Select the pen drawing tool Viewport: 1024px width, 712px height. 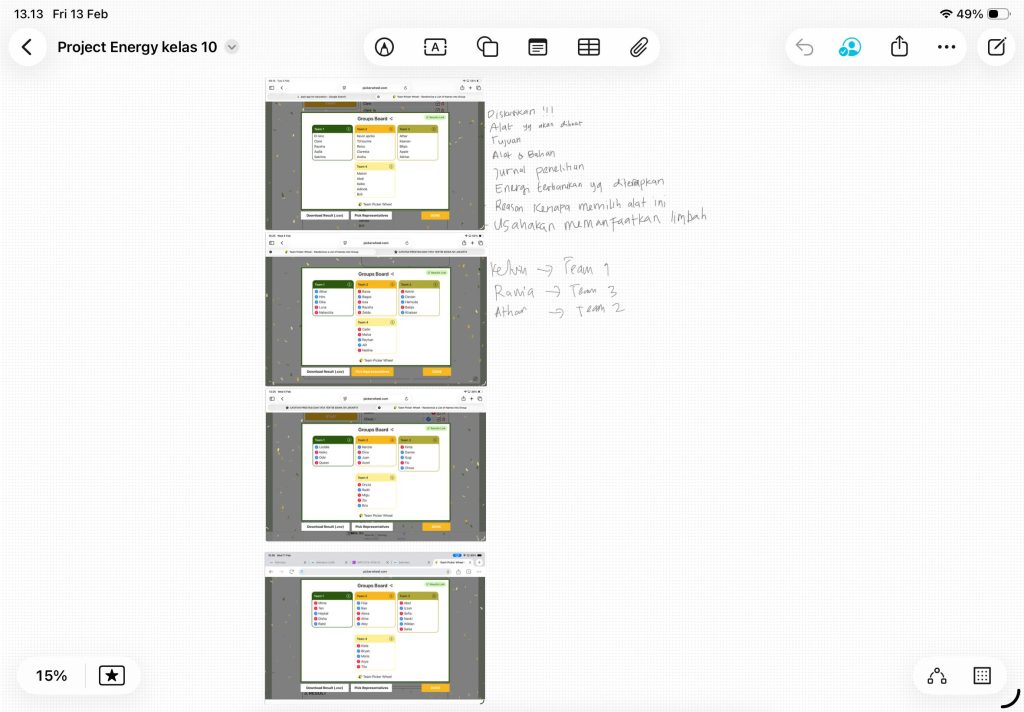click(x=384, y=47)
